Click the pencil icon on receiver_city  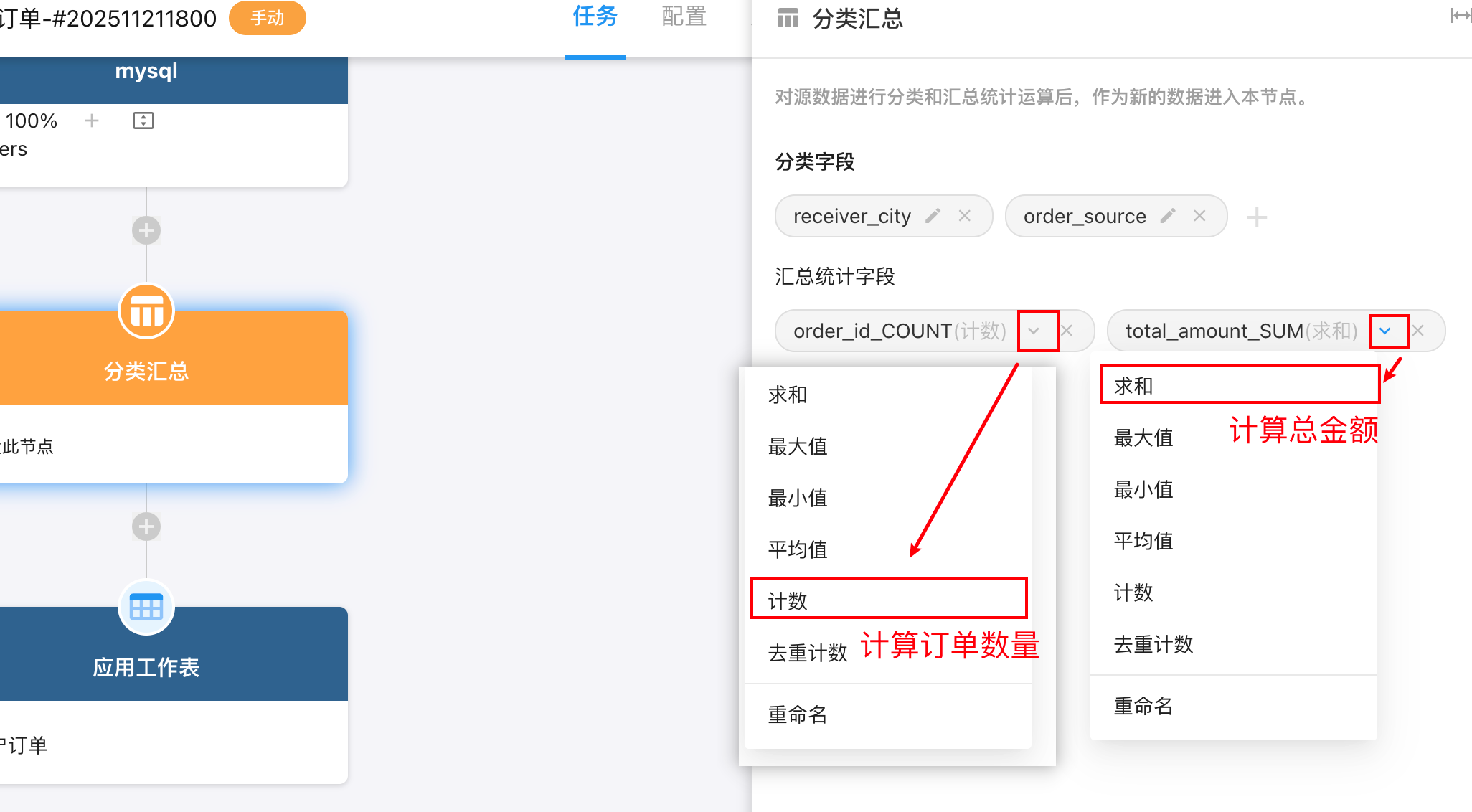coord(933,216)
